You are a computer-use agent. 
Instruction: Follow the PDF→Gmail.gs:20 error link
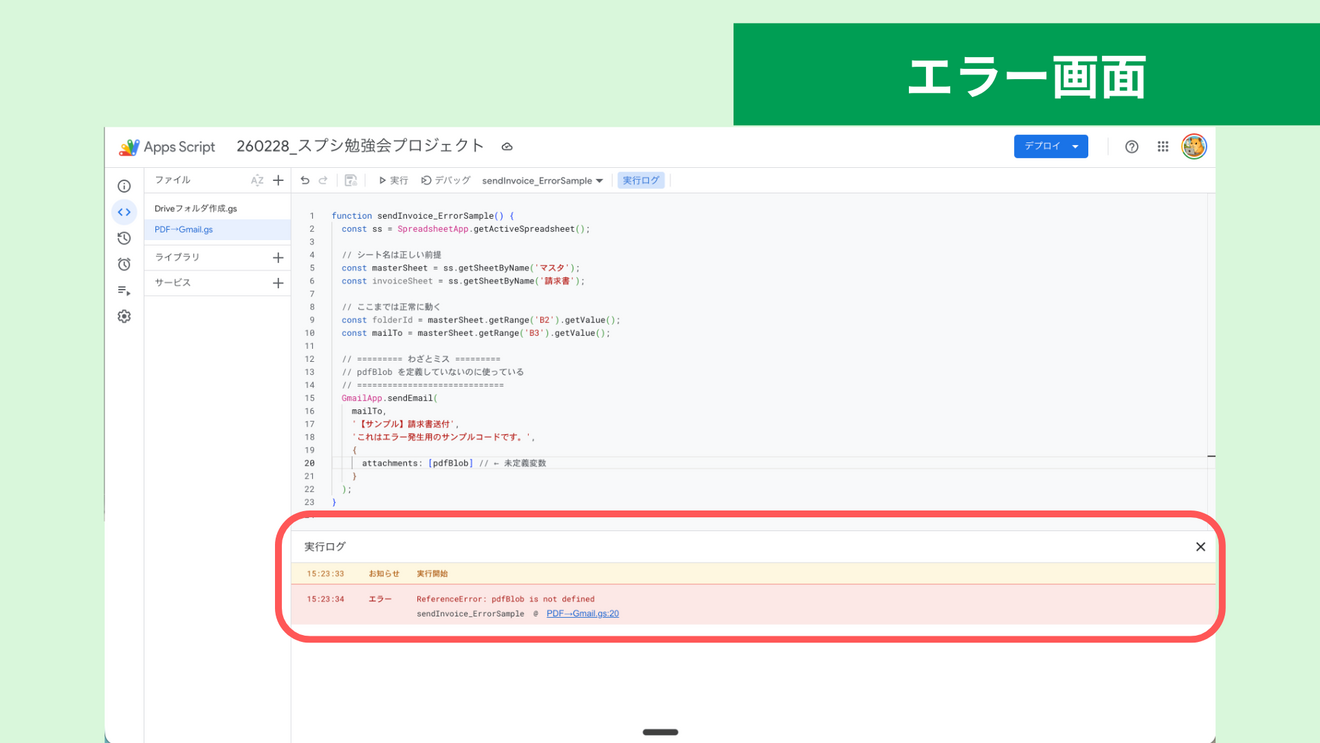[582, 614]
